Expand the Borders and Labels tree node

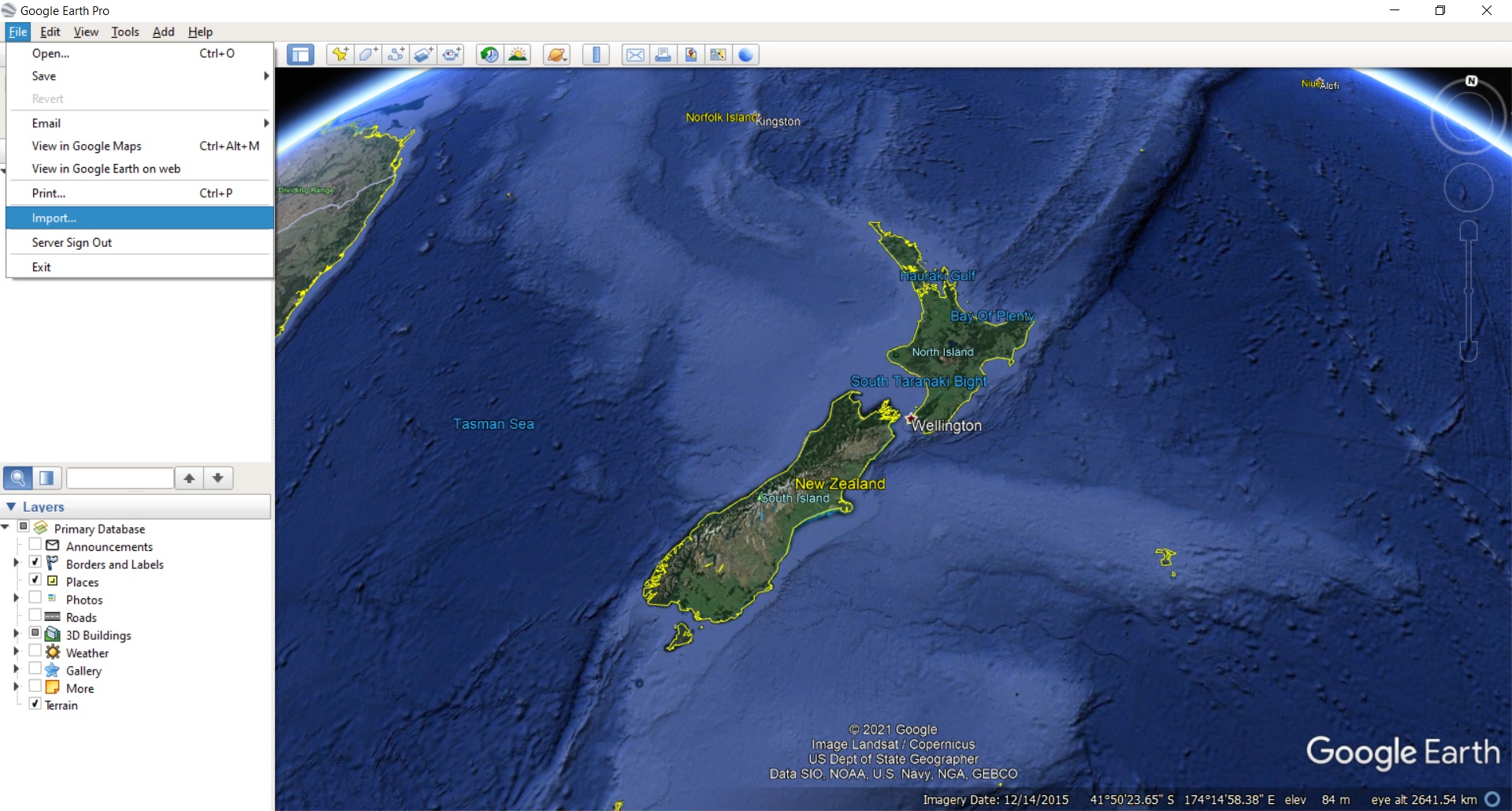tap(16, 563)
